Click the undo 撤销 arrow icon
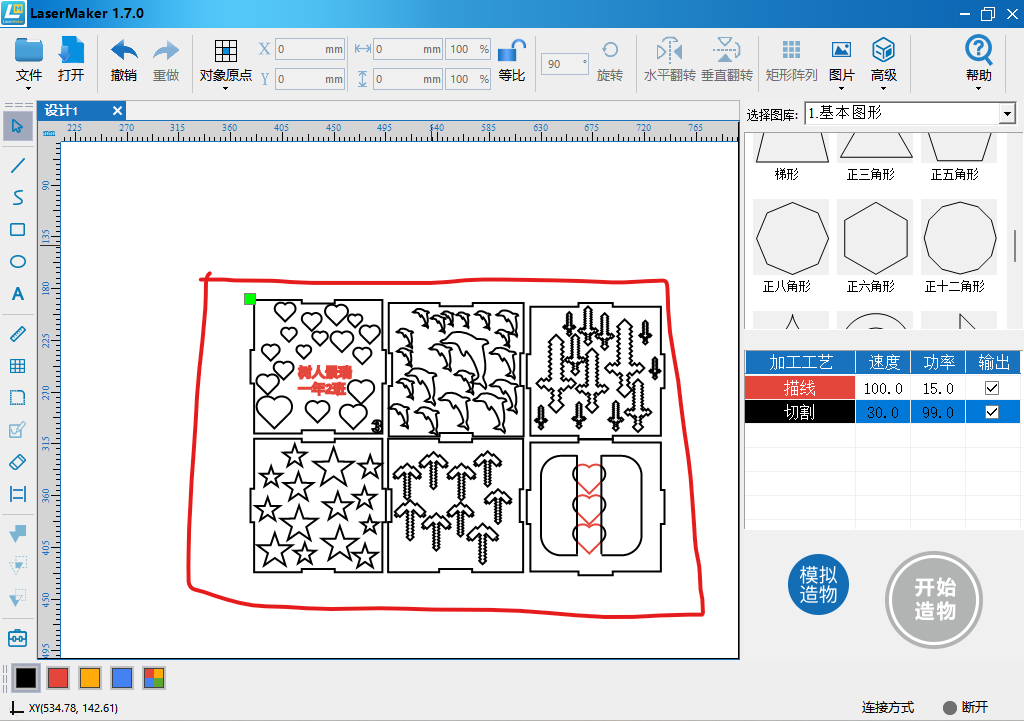This screenshot has height=721, width=1024. tap(124, 51)
